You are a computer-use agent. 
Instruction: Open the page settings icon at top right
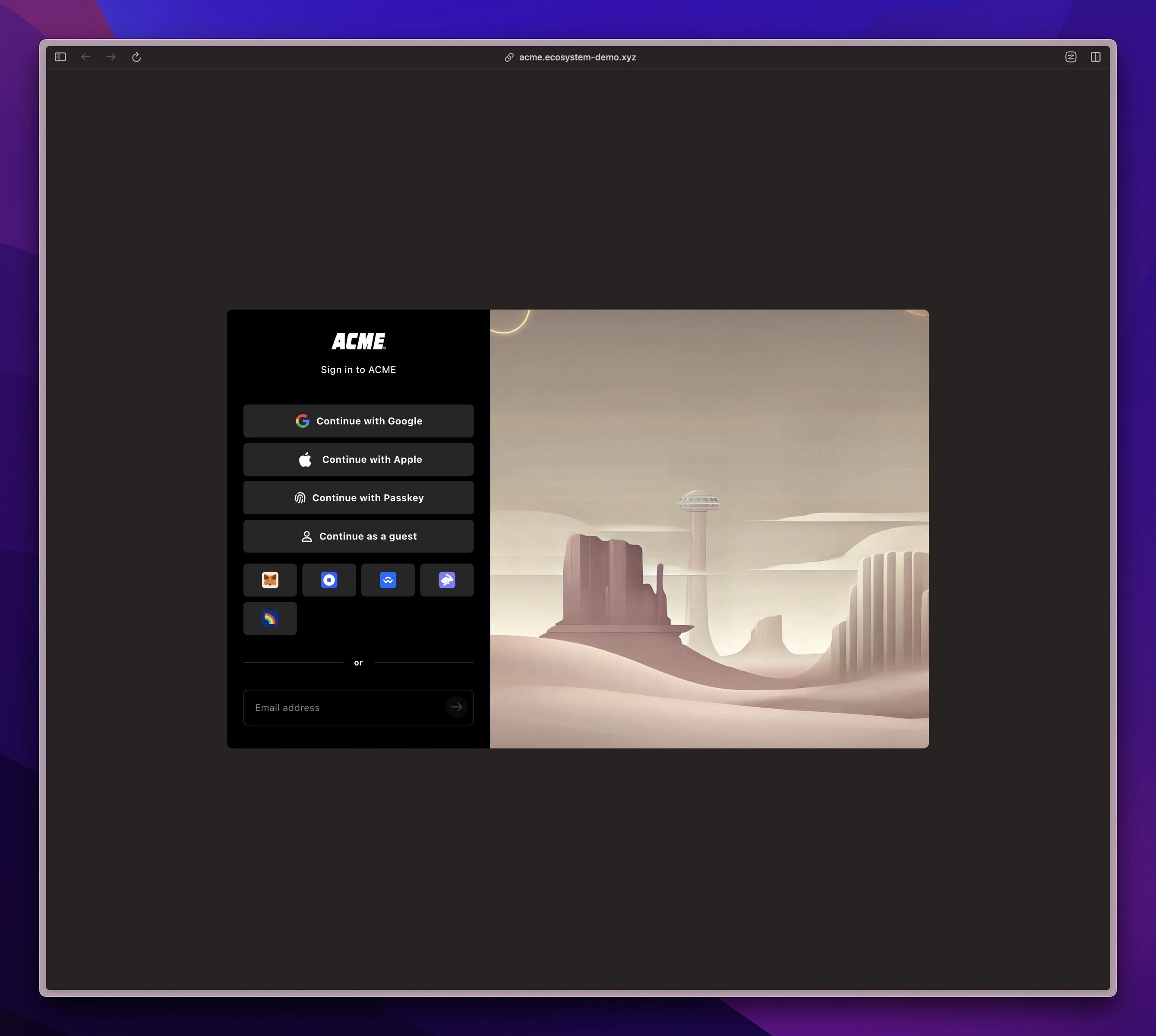point(1071,57)
